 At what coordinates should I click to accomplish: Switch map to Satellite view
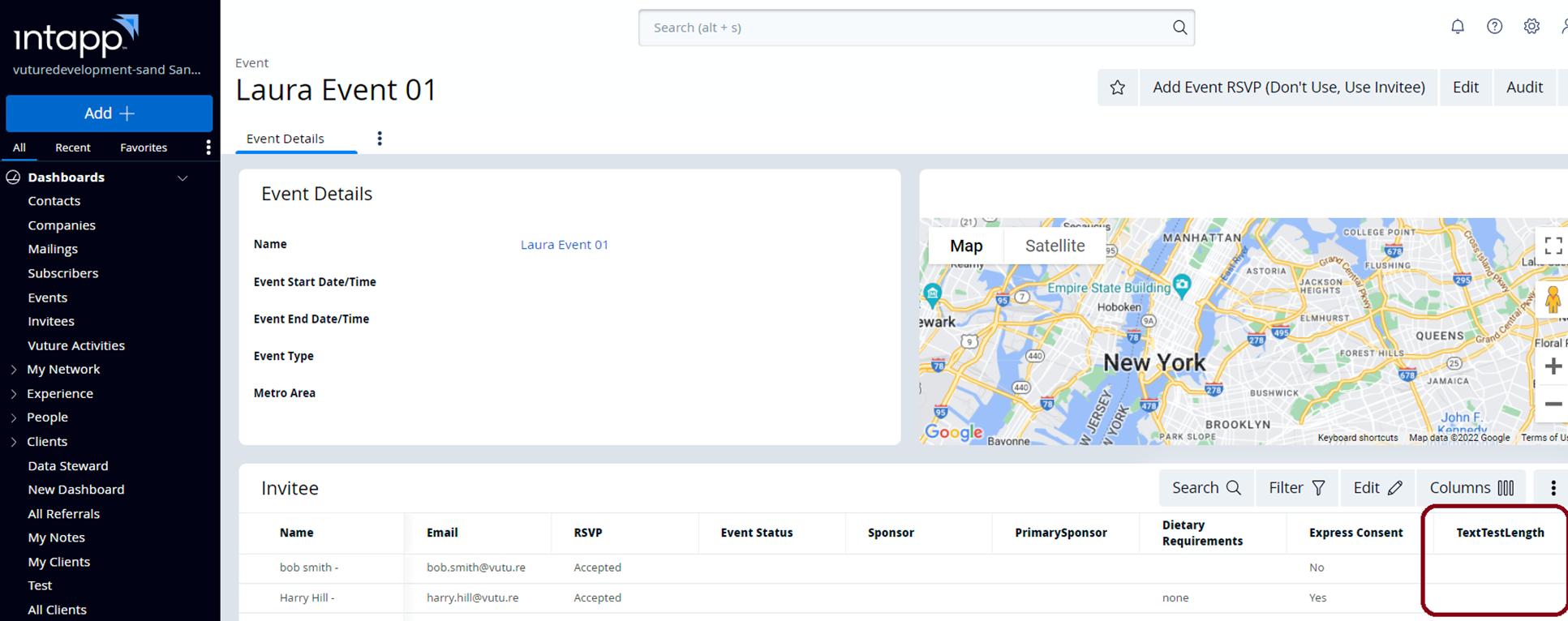(1055, 246)
